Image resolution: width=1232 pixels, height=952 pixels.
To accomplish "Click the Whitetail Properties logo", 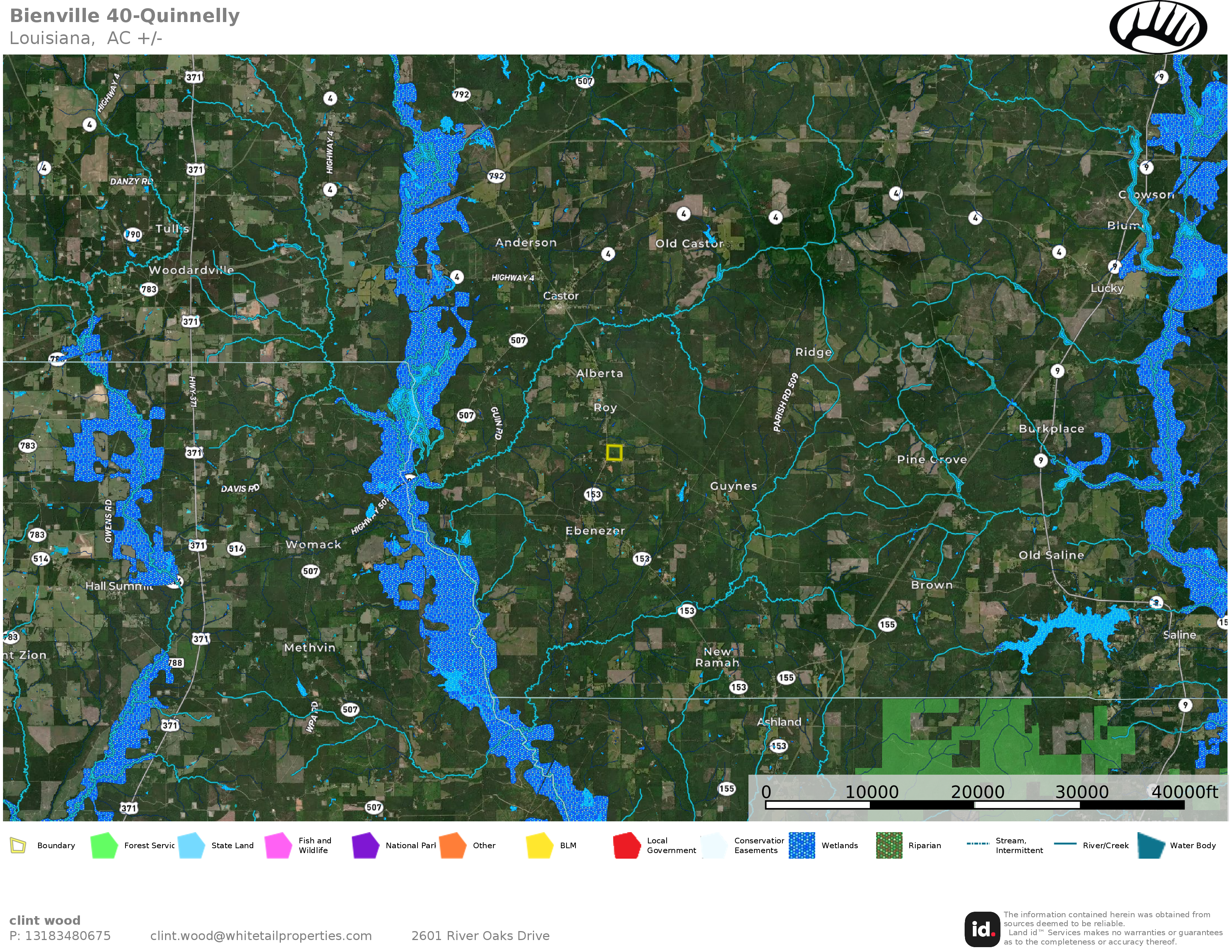I will tap(1158, 27).
